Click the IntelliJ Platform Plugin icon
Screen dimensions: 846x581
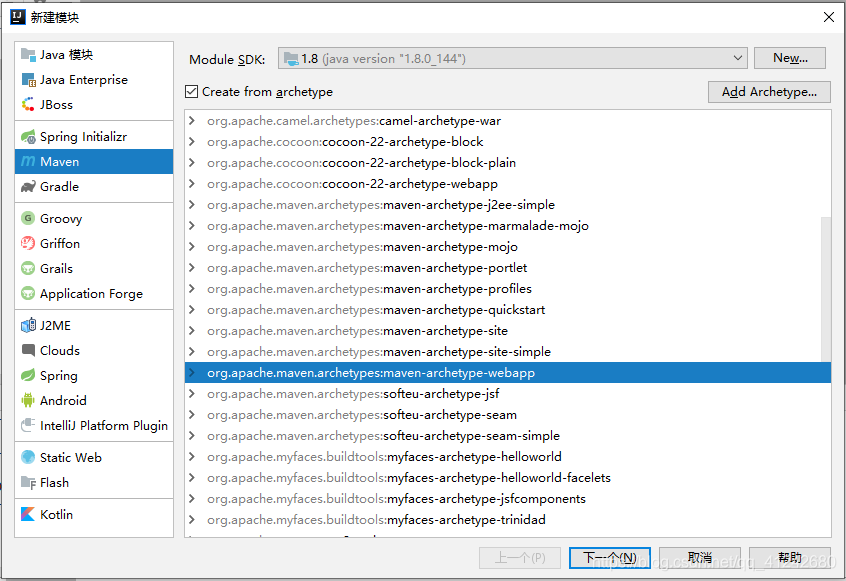[28, 425]
